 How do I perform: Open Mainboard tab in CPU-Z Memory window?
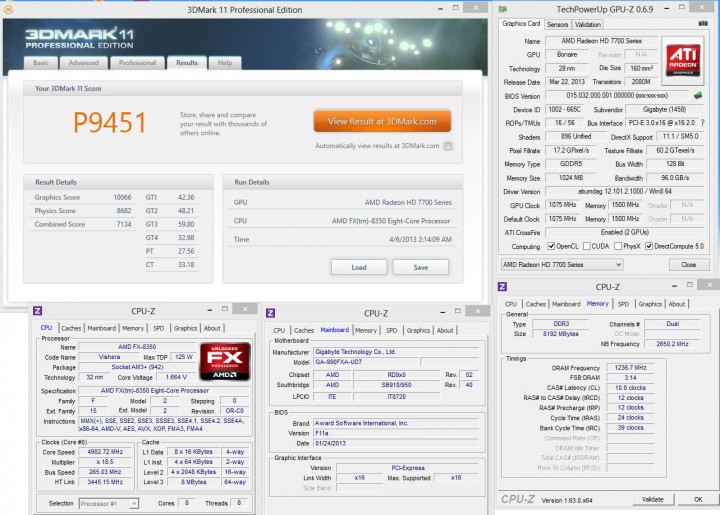[x=566, y=304]
